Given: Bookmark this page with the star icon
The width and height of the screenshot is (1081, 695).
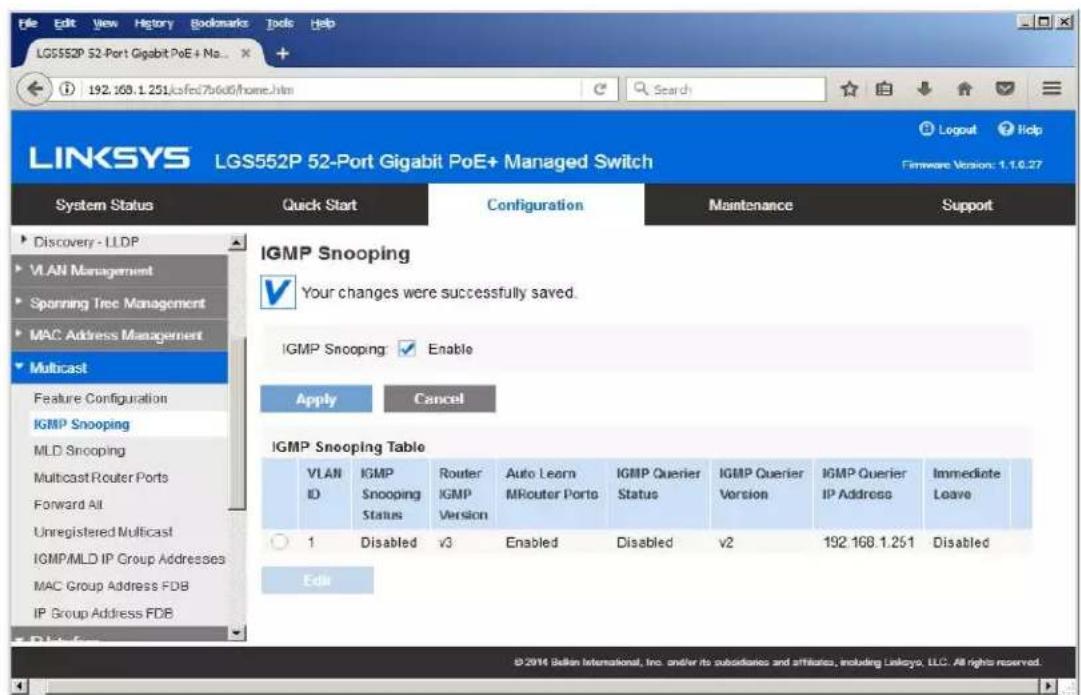Looking at the screenshot, I should tap(851, 89).
